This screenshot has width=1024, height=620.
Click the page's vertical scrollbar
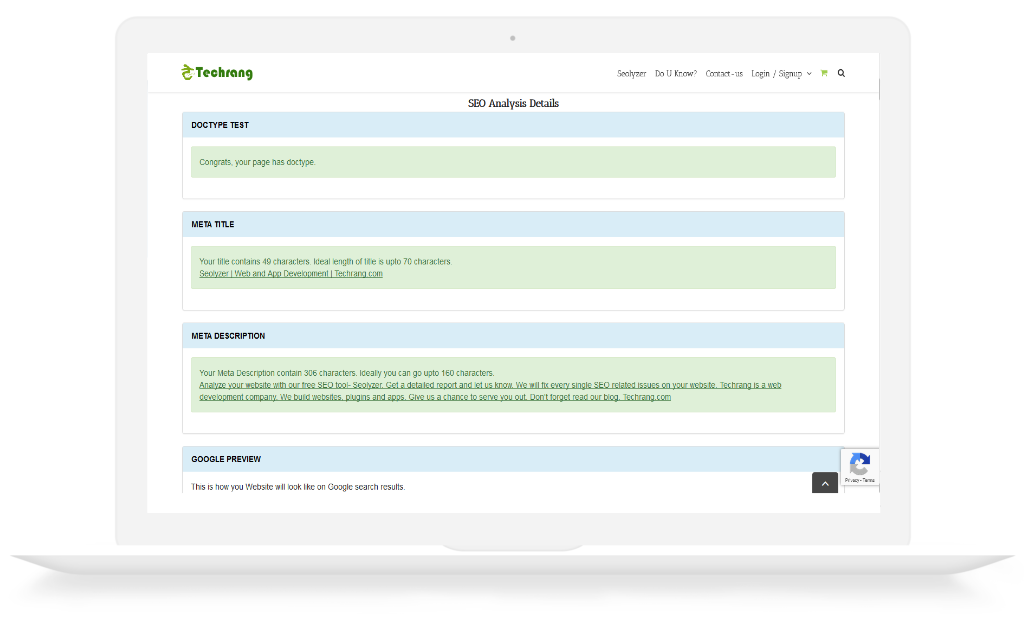coord(880,90)
